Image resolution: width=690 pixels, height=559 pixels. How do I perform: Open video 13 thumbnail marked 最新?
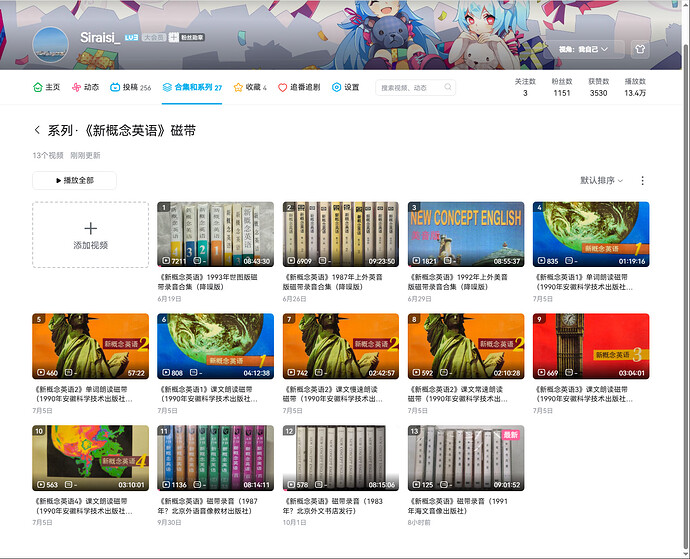pyautogui.click(x=466, y=458)
